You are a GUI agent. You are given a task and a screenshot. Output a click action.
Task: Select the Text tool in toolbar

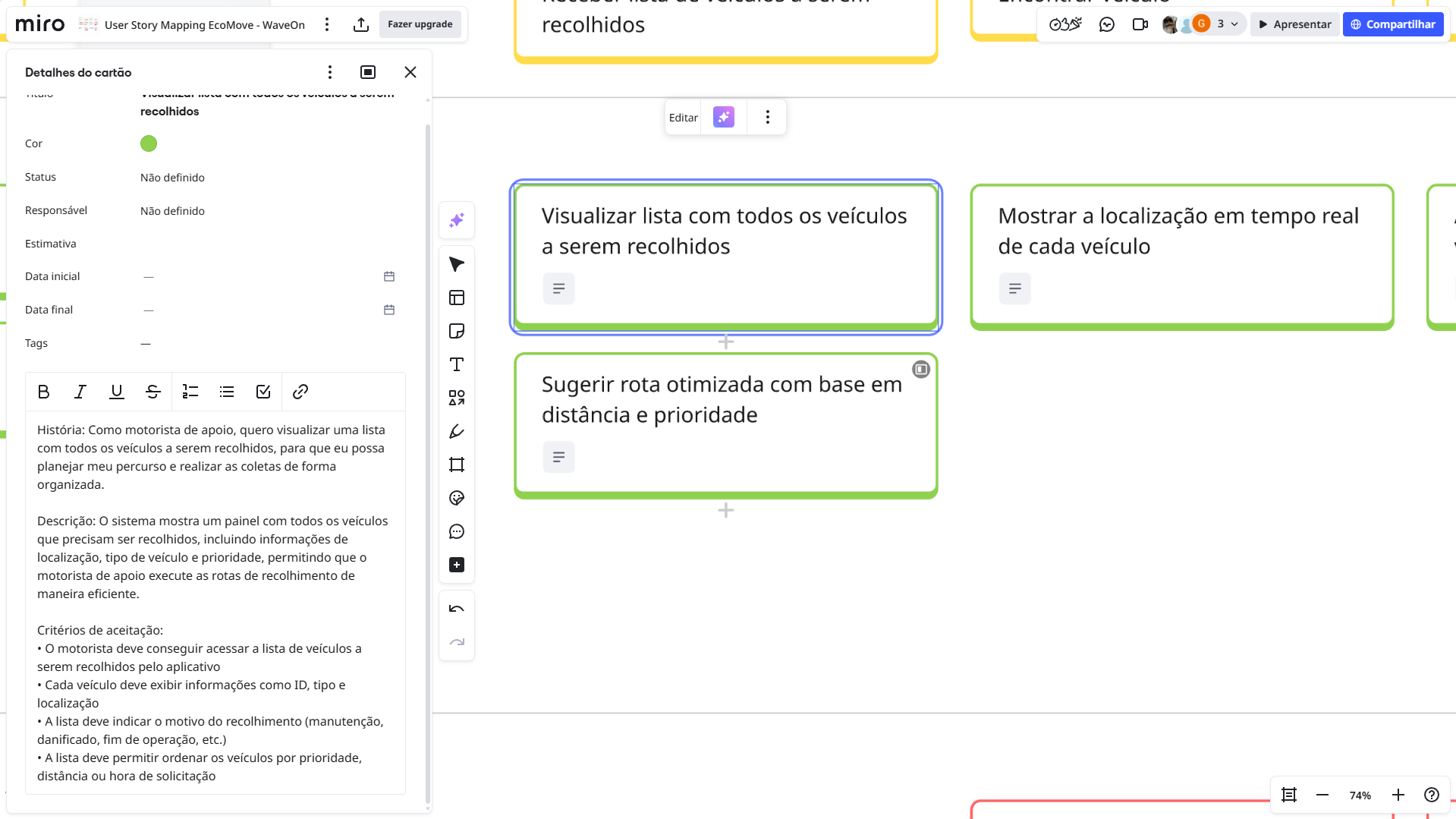pyautogui.click(x=456, y=364)
